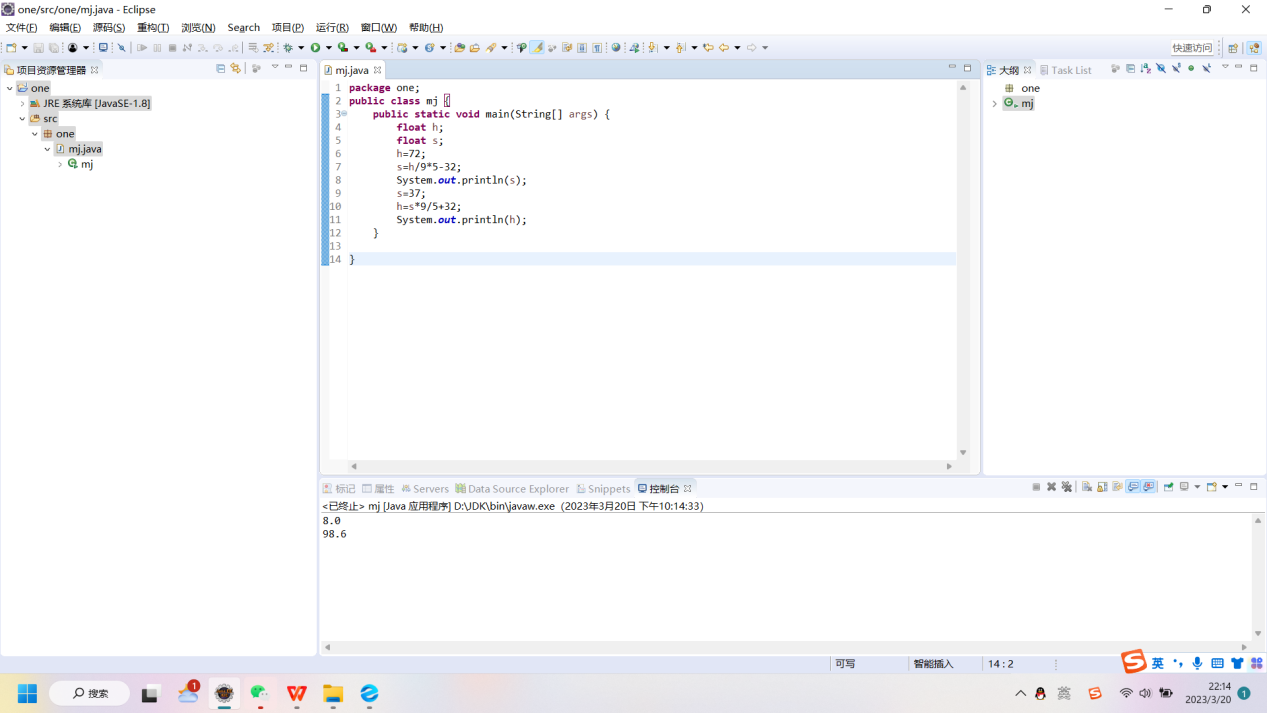This screenshot has height=713, width=1267.
Task: Expand mj class in outline panel
Action: click(x=994, y=103)
